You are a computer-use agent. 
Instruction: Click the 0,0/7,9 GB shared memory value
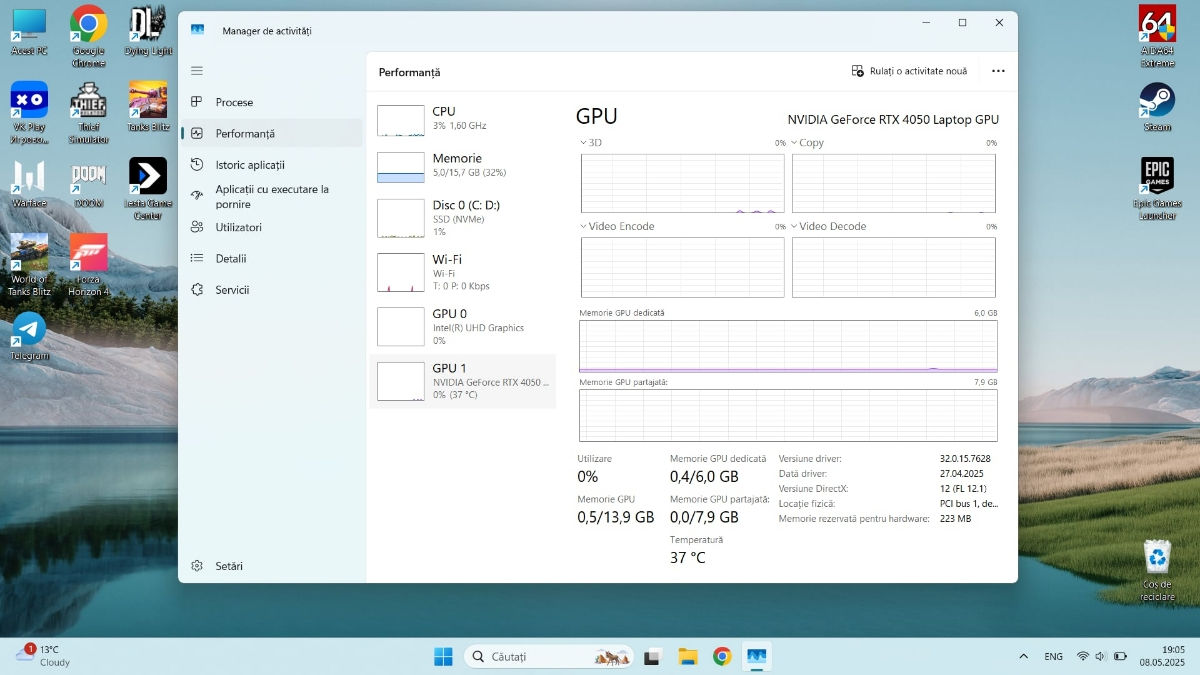(704, 517)
